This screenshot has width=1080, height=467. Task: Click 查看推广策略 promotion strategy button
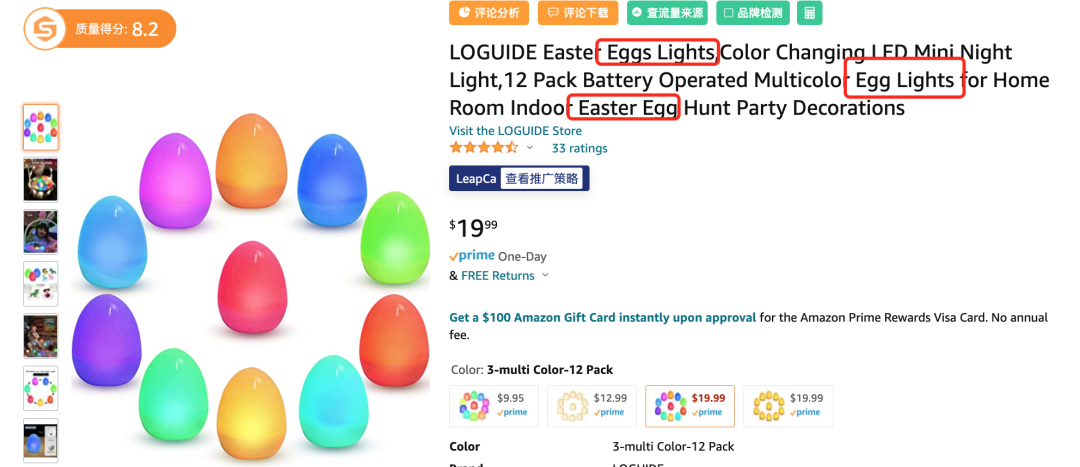543,178
